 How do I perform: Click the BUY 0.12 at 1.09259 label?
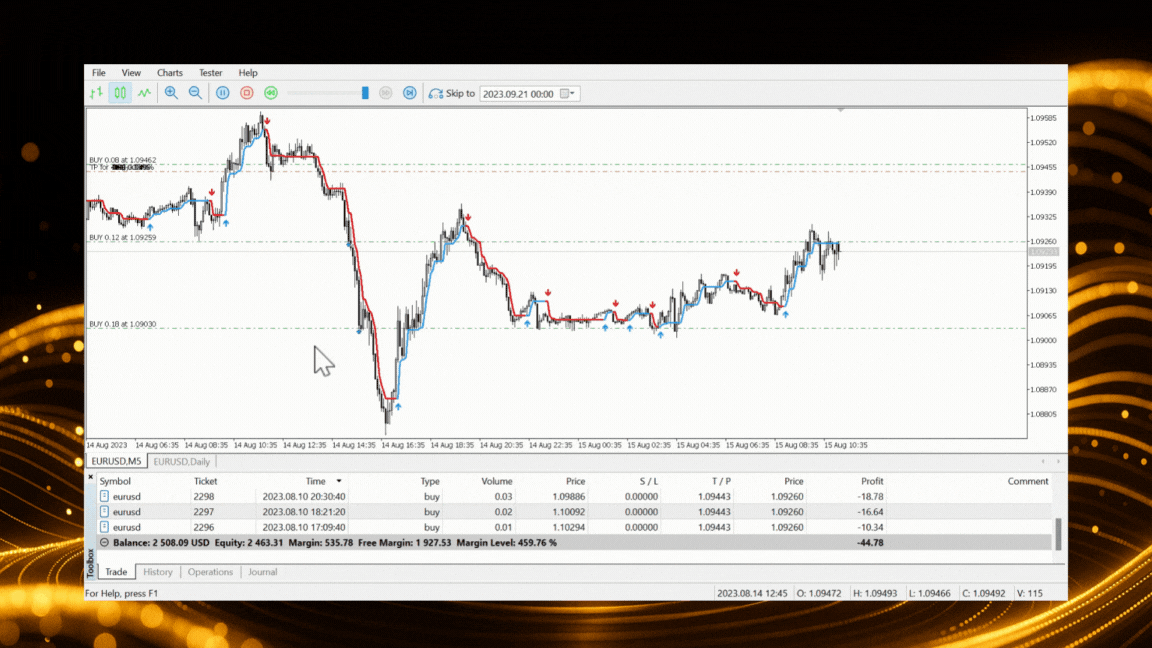click(x=123, y=237)
